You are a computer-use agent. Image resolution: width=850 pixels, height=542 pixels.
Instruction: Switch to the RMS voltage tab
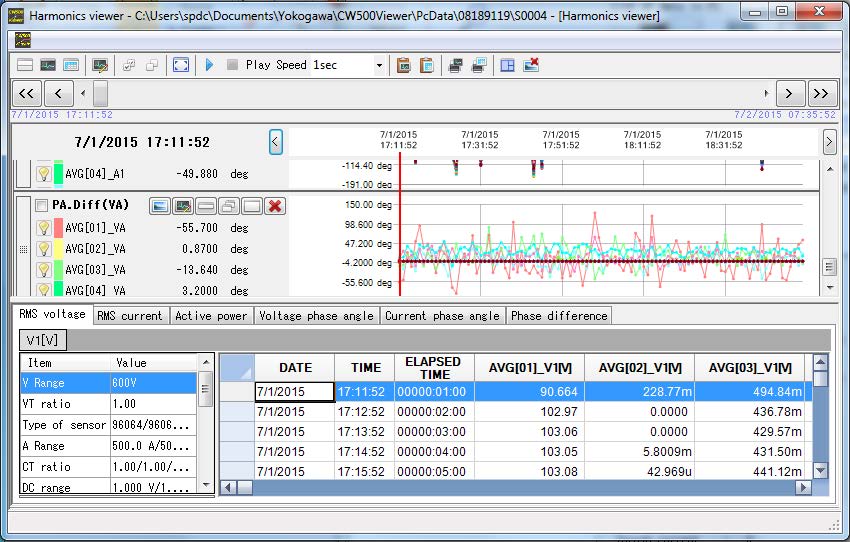(53, 314)
